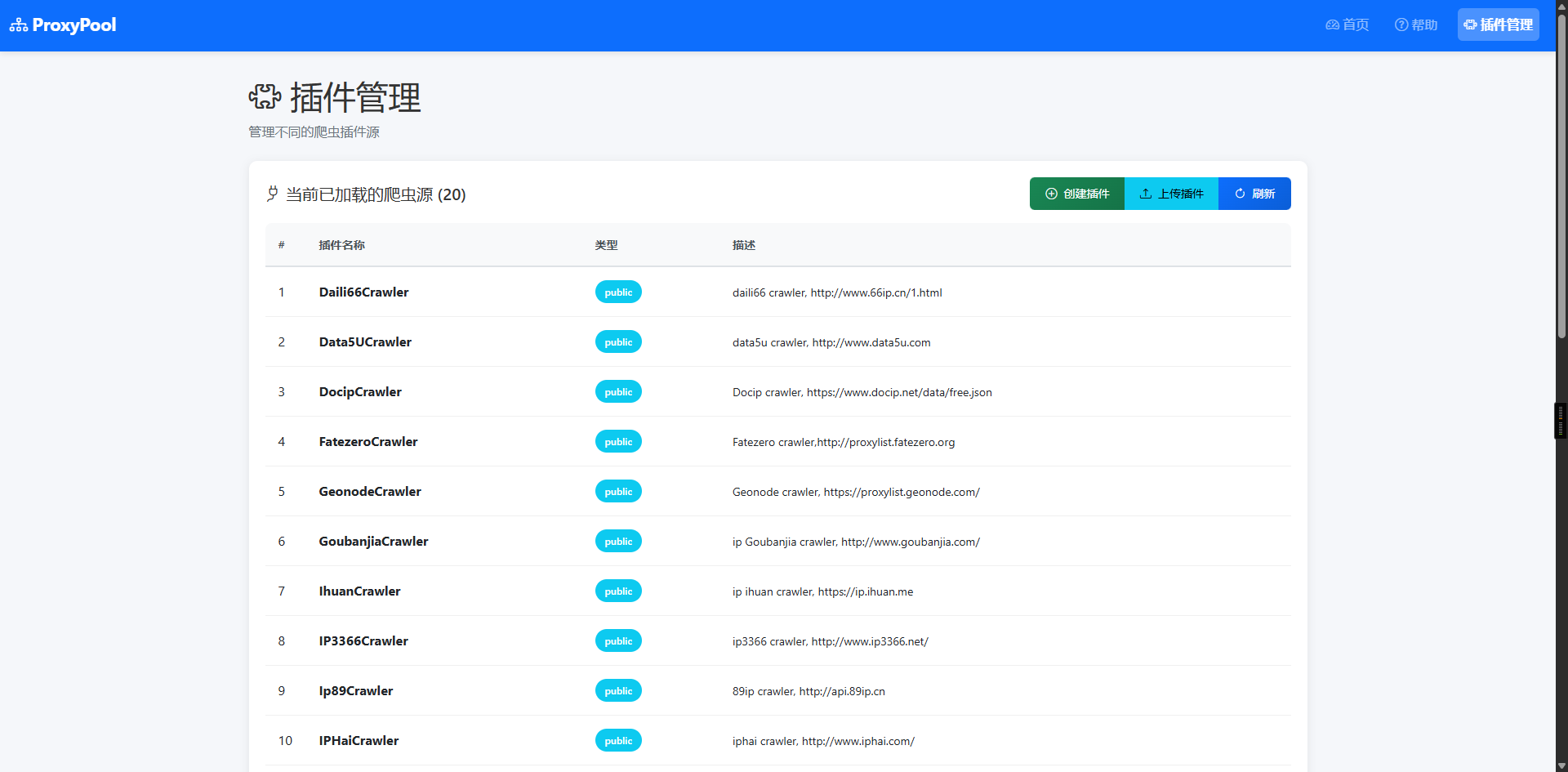Click the ip3366 crawler description text
The image size is (1568, 772).
click(x=831, y=641)
